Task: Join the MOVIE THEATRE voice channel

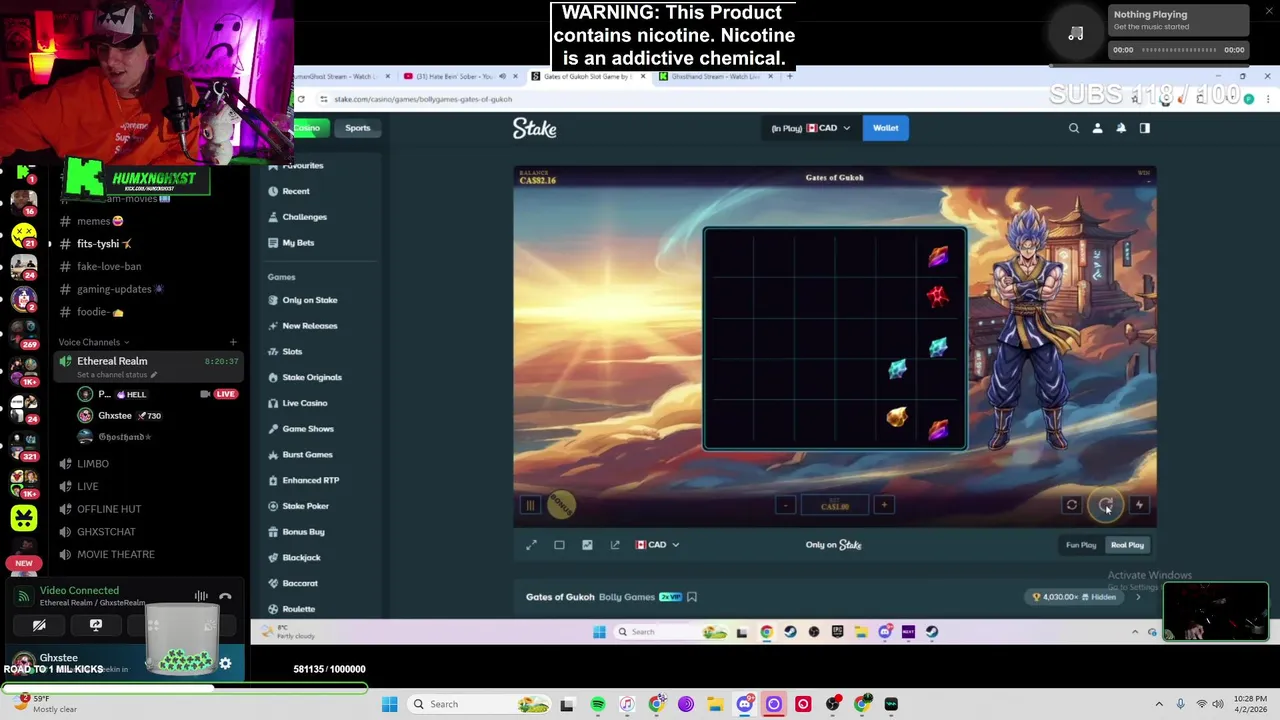Action: tap(115, 554)
